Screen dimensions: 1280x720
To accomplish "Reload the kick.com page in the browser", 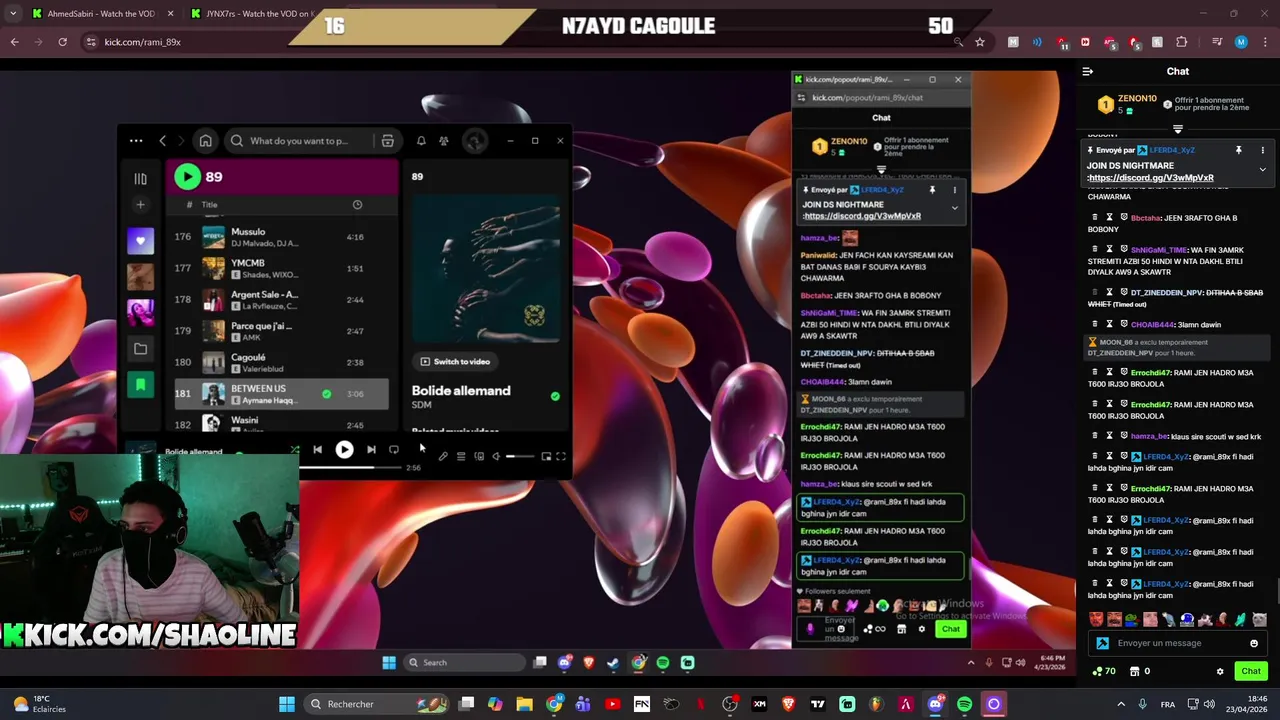I will [x=62, y=42].
